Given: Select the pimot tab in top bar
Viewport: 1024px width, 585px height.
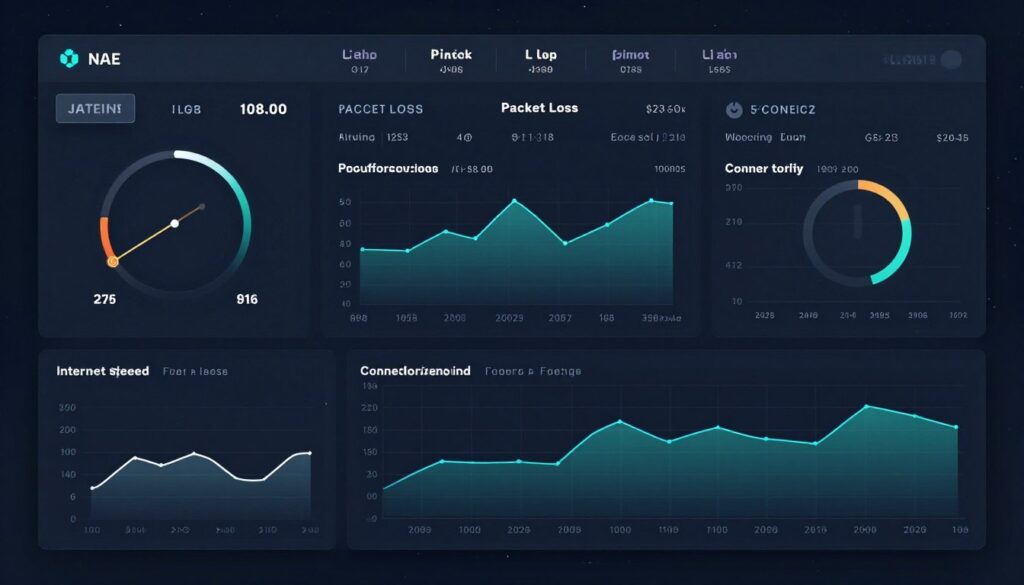Looking at the screenshot, I should pyautogui.click(x=631, y=61).
